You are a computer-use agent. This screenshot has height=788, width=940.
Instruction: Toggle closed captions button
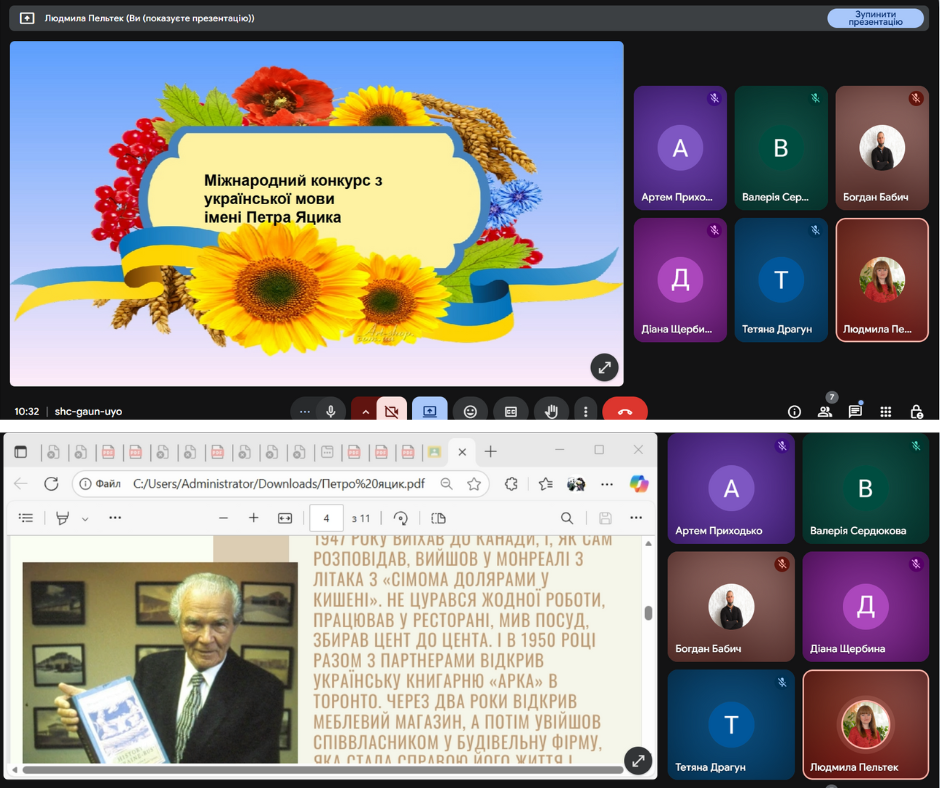click(510, 411)
